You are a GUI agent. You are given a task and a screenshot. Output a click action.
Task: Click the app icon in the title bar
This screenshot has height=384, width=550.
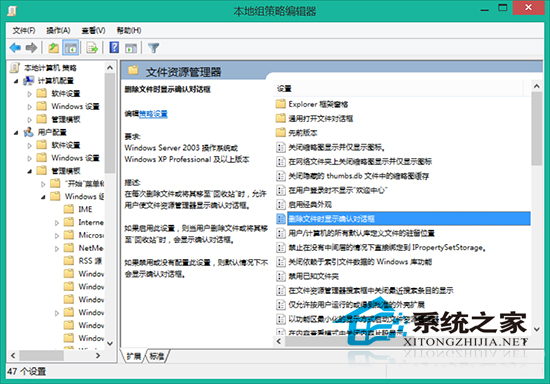[x=12, y=11]
